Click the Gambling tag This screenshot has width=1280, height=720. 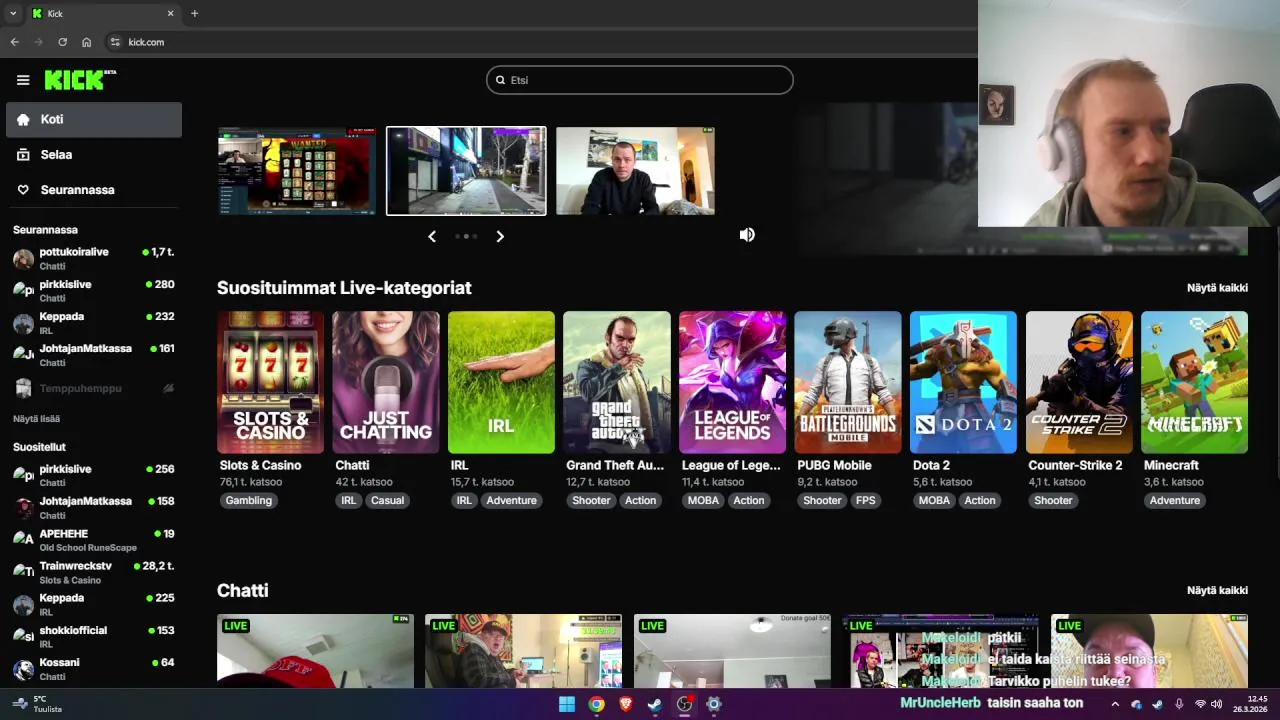249,501
